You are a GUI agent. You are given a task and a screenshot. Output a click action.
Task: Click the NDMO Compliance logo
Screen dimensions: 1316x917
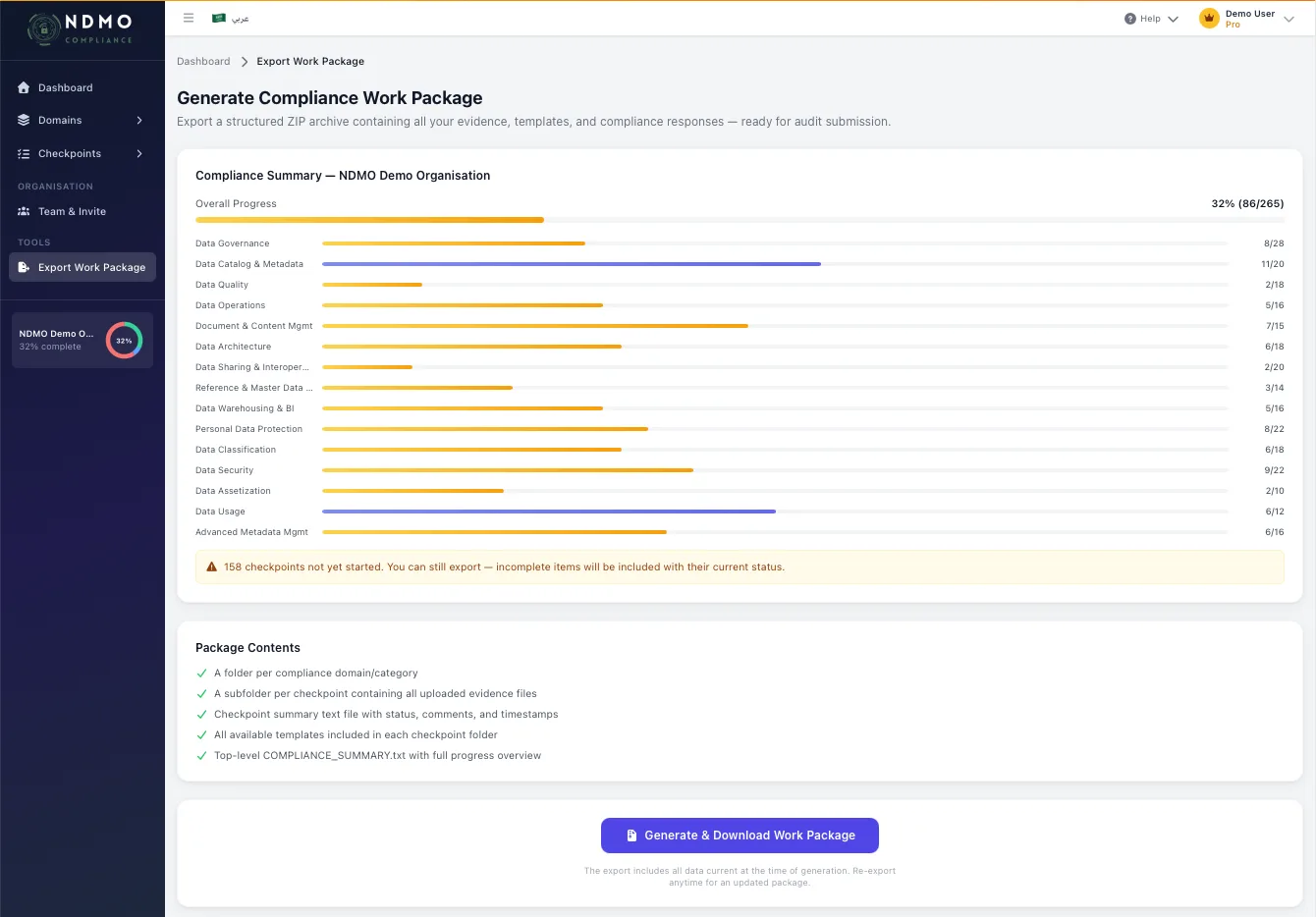pos(81,28)
